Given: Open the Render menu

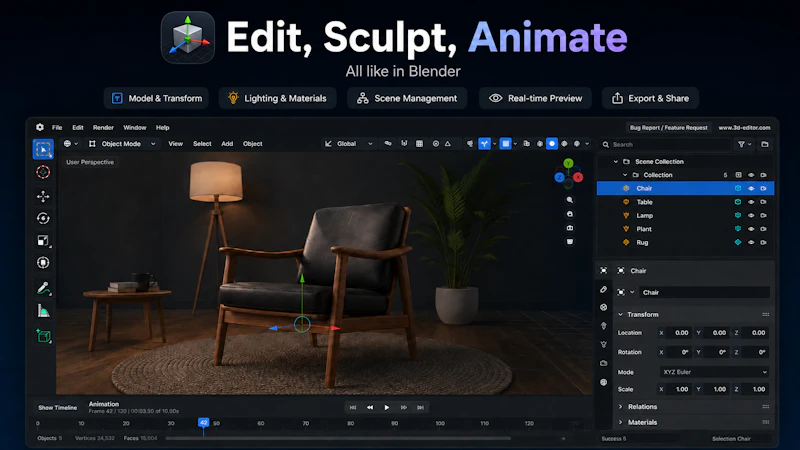Looking at the screenshot, I should pyautogui.click(x=103, y=128).
